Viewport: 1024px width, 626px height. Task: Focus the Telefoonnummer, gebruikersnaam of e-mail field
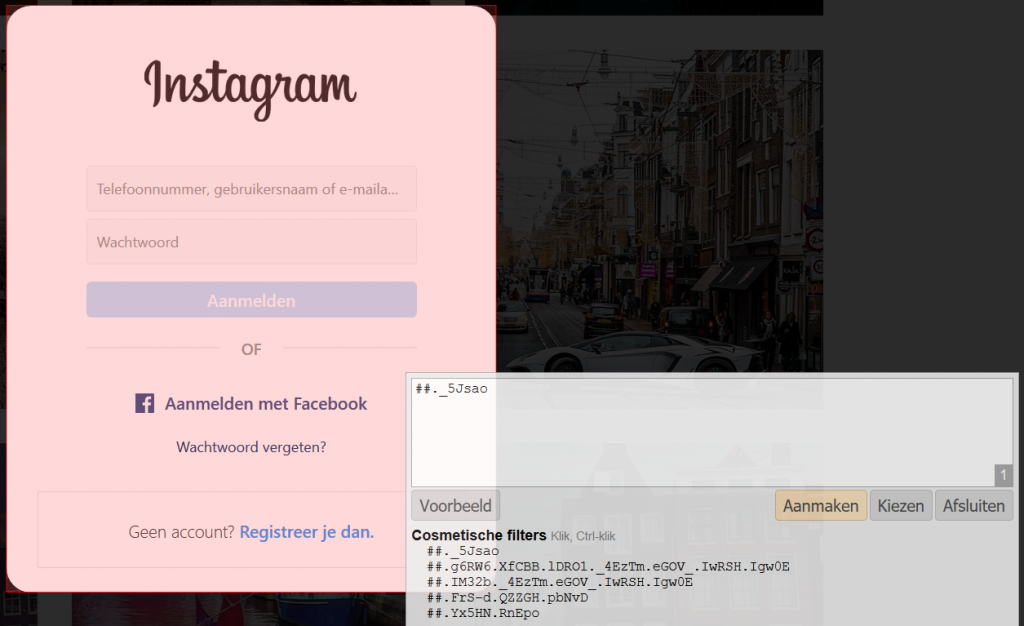click(x=251, y=189)
